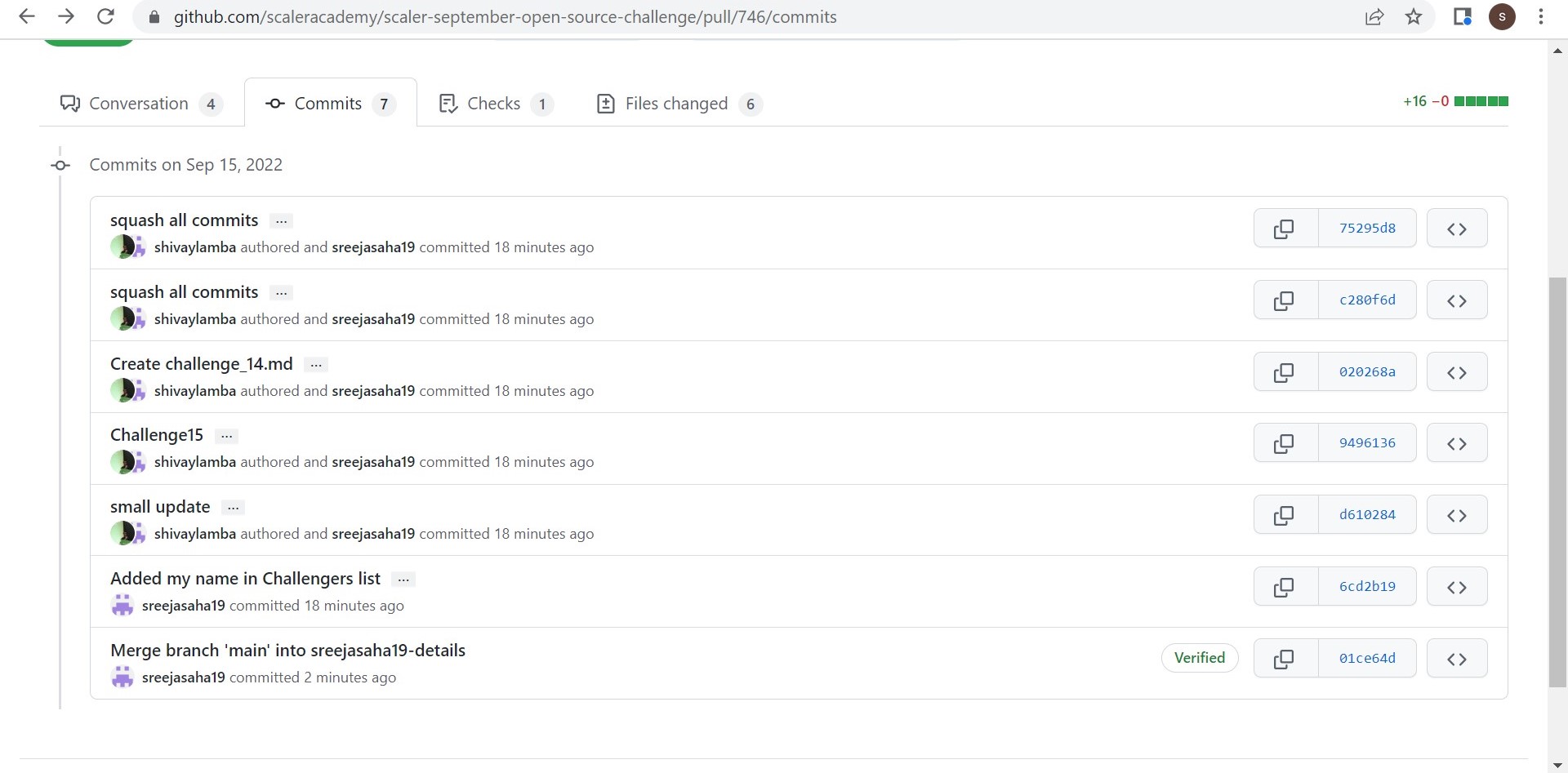Expand Create challenge_14.md commit description
The width and height of the screenshot is (1568, 773).
click(x=316, y=365)
